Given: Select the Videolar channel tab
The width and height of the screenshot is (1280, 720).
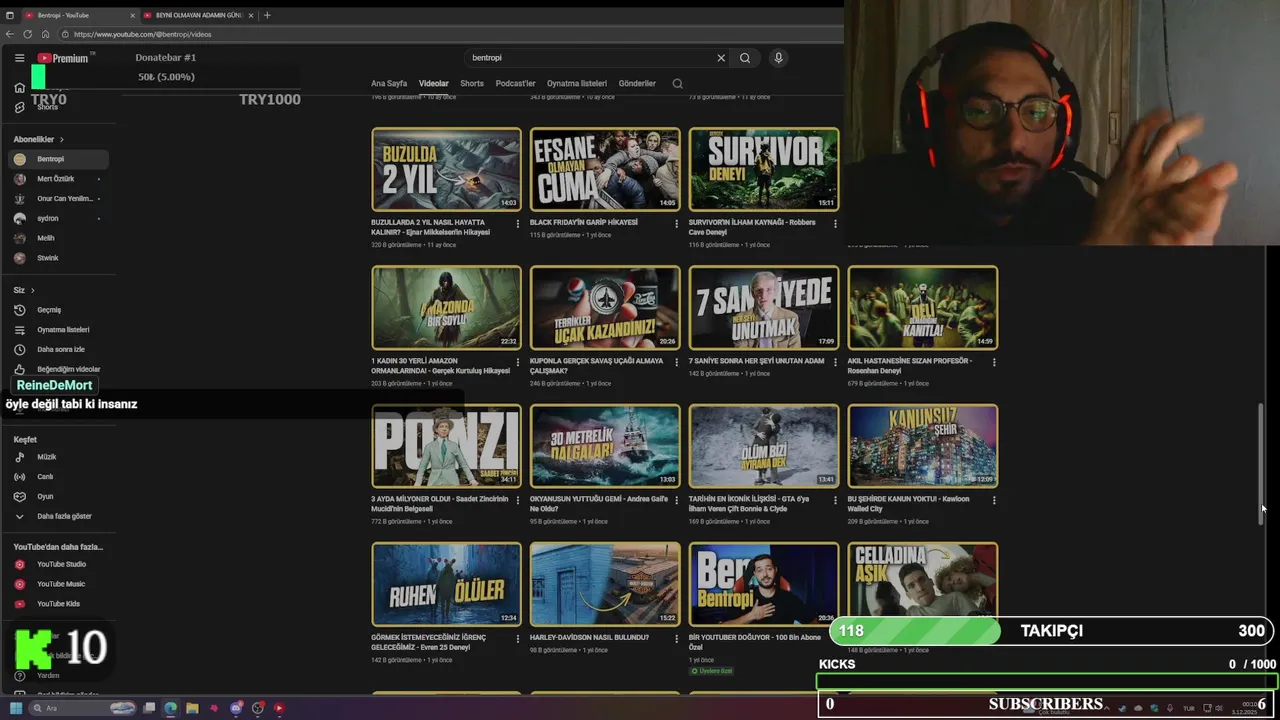Looking at the screenshot, I should pyautogui.click(x=434, y=84).
